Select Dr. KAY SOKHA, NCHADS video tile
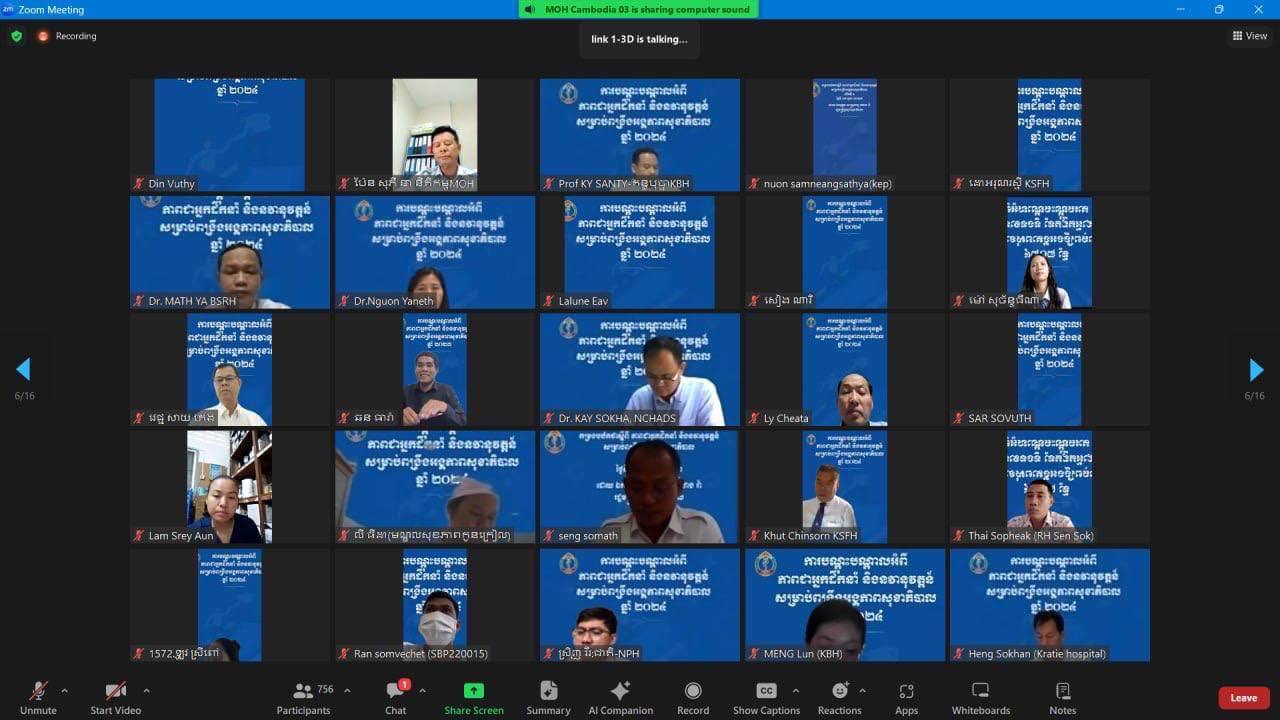Image resolution: width=1280 pixels, height=720 pixels. click(x=640, y=370)
